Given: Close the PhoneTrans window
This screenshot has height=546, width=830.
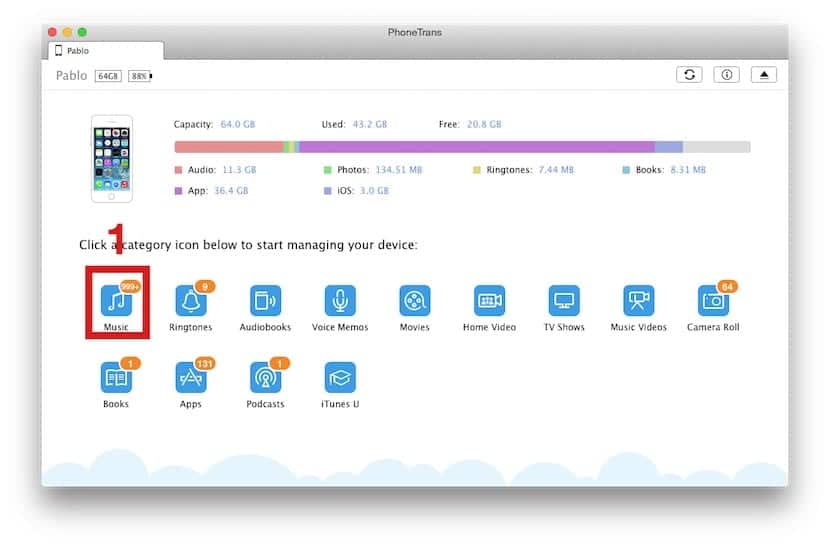Looking at the screenshot, I should tap(52, 32).
